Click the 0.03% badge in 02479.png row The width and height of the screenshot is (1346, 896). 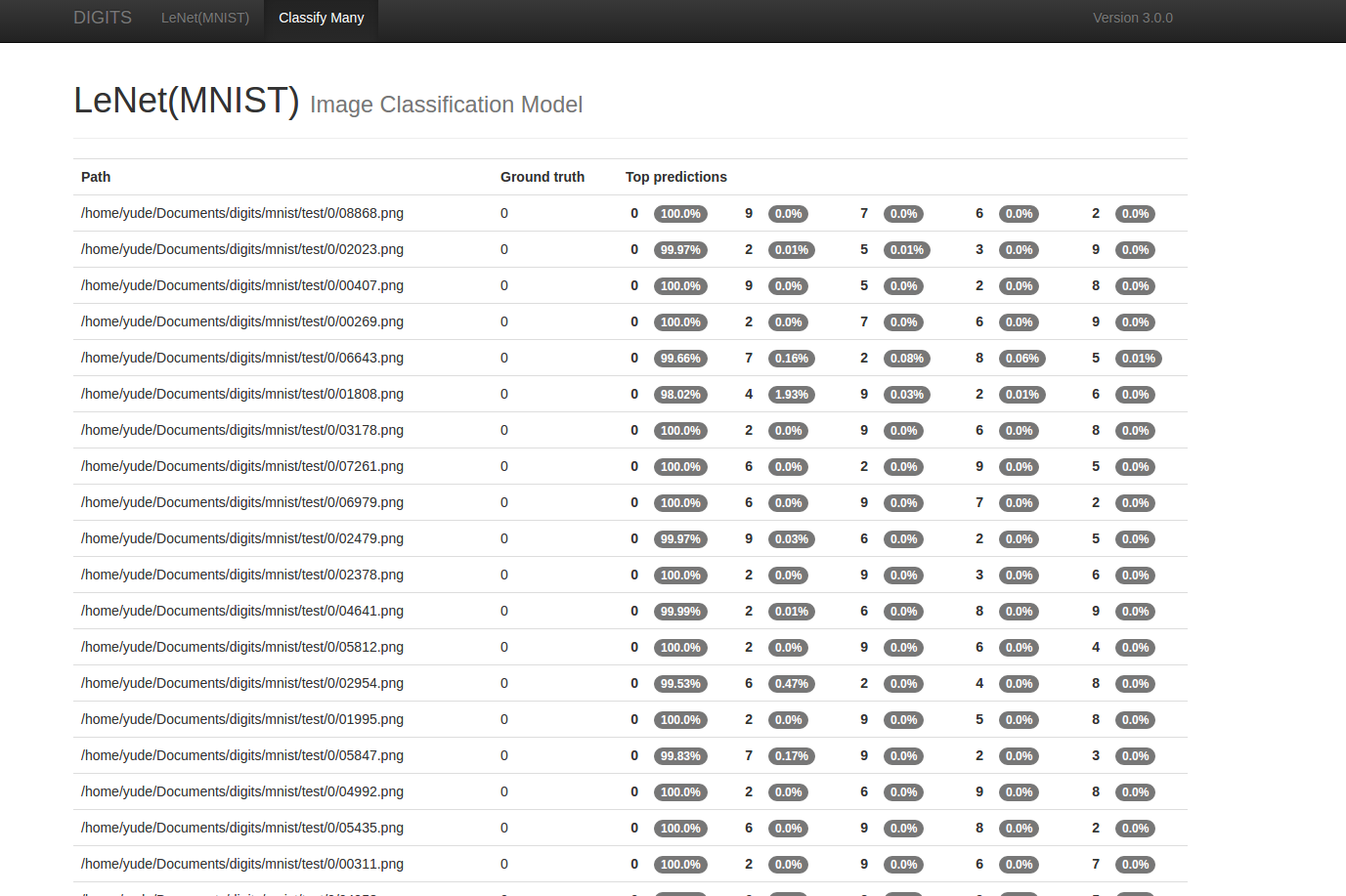coord(792,539)
